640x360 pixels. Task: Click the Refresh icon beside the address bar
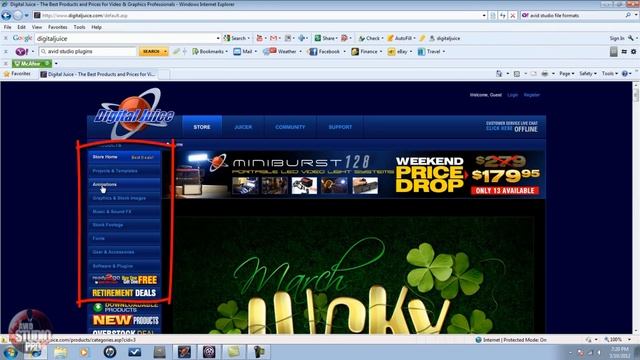tap(503, 16)
